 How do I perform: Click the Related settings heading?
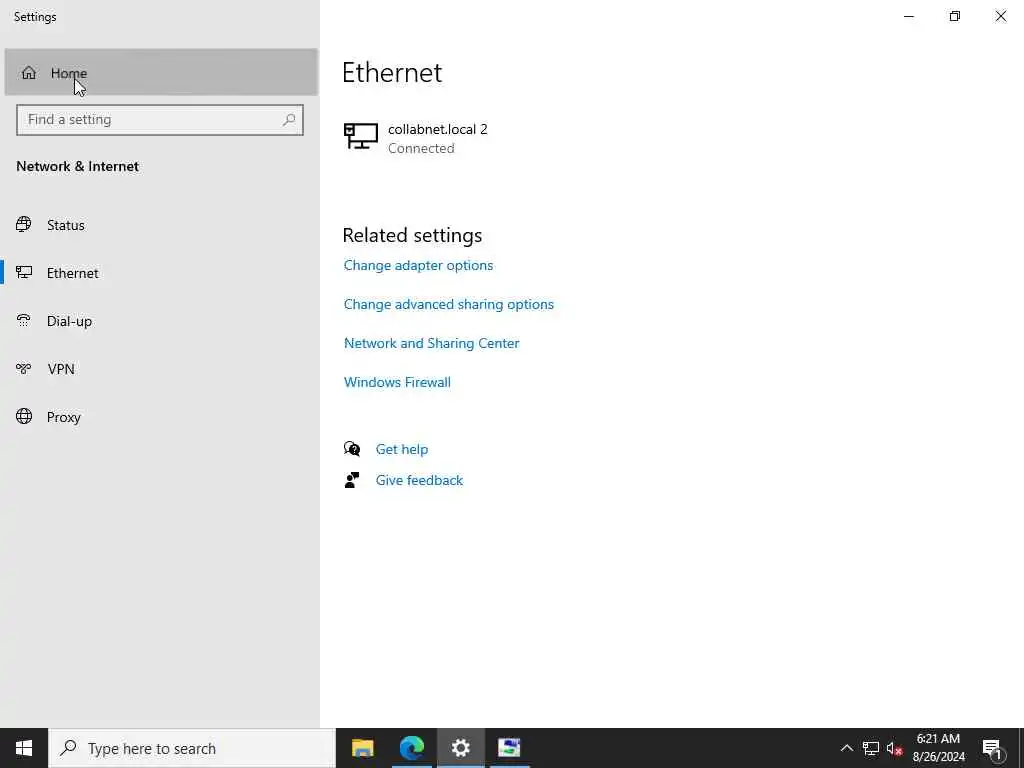pyautogui.click(x=412, y=235)
